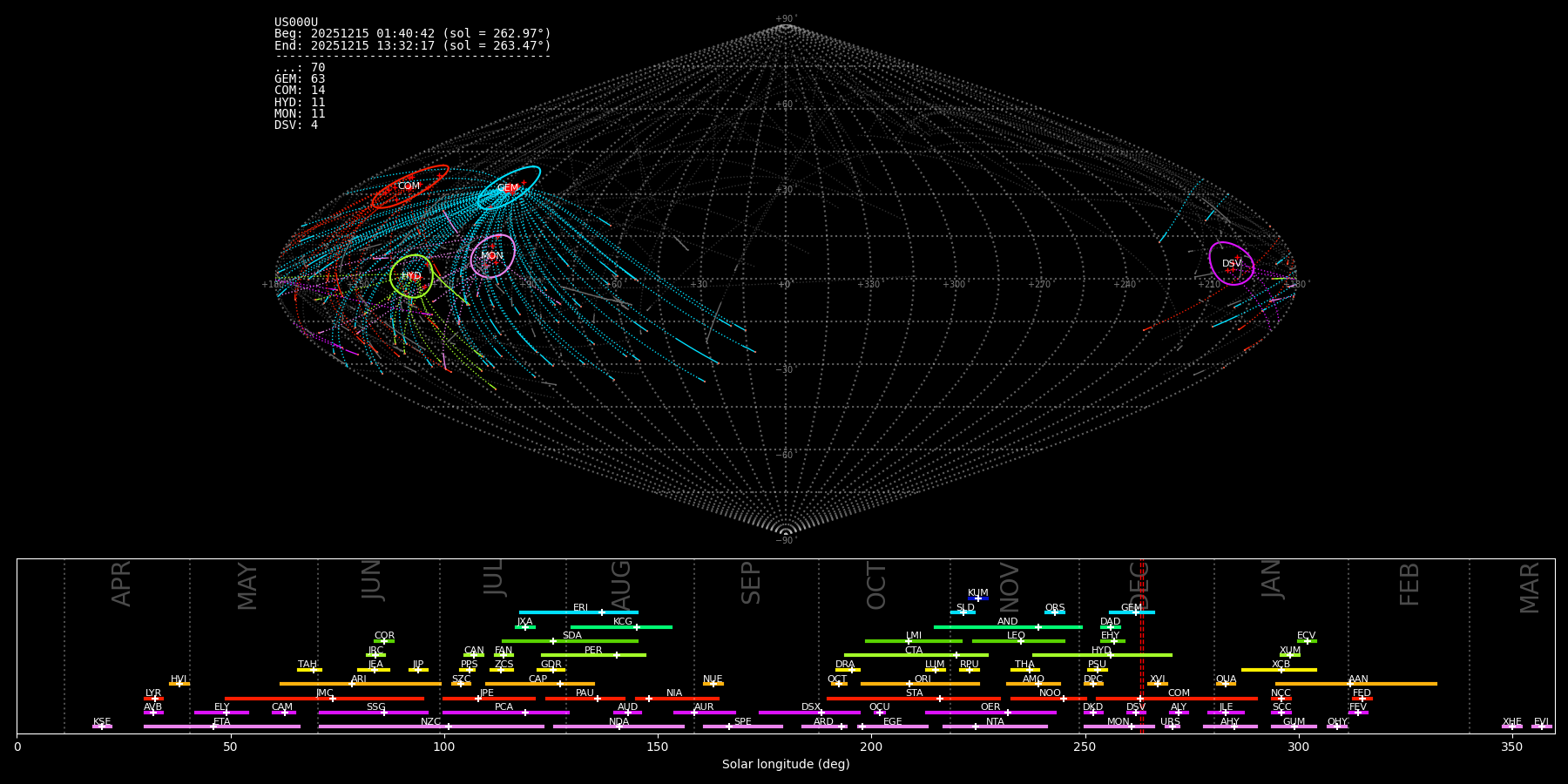Image resolution: width=1568 pixels, height=784 pixels.
Task: Click the STA shower label in timeline
Action: 914,693
